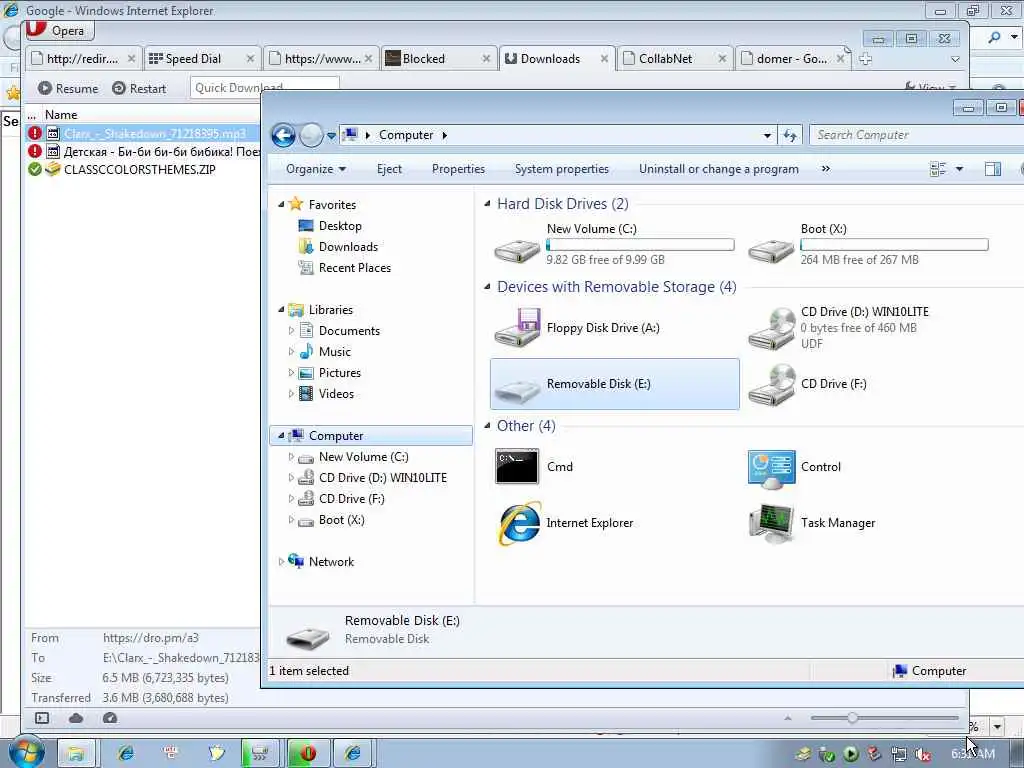This screenshot has width=1024, height=768.
Task: Switch to the domer - Go... tab
Action: tap(792, 59)
